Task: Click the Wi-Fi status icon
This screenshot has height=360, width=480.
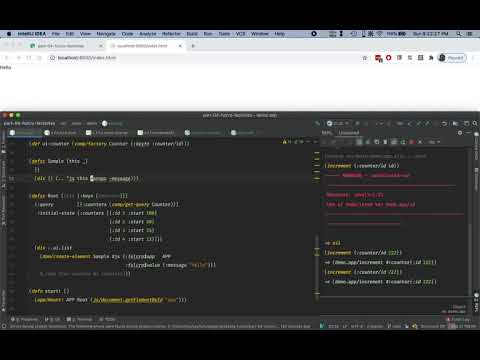Action: 380,34
